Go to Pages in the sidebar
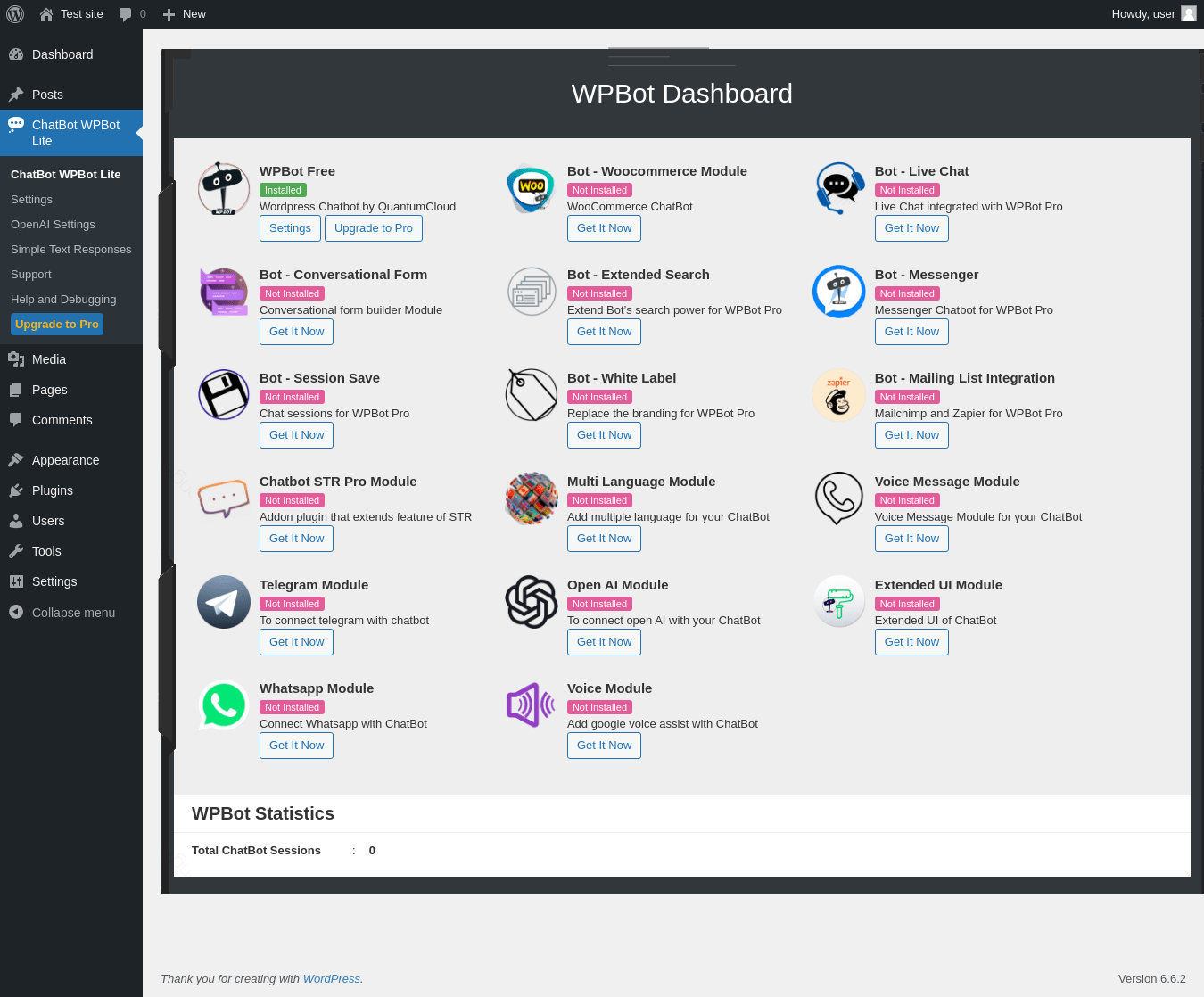Image resolution: width=1204 pixels, height=997 pixels. (x=71, y=390)
